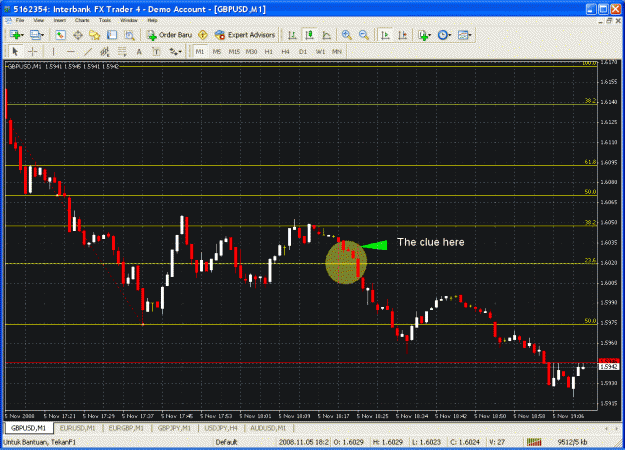Open the Templates dropdown

click(x=464, y=35)
